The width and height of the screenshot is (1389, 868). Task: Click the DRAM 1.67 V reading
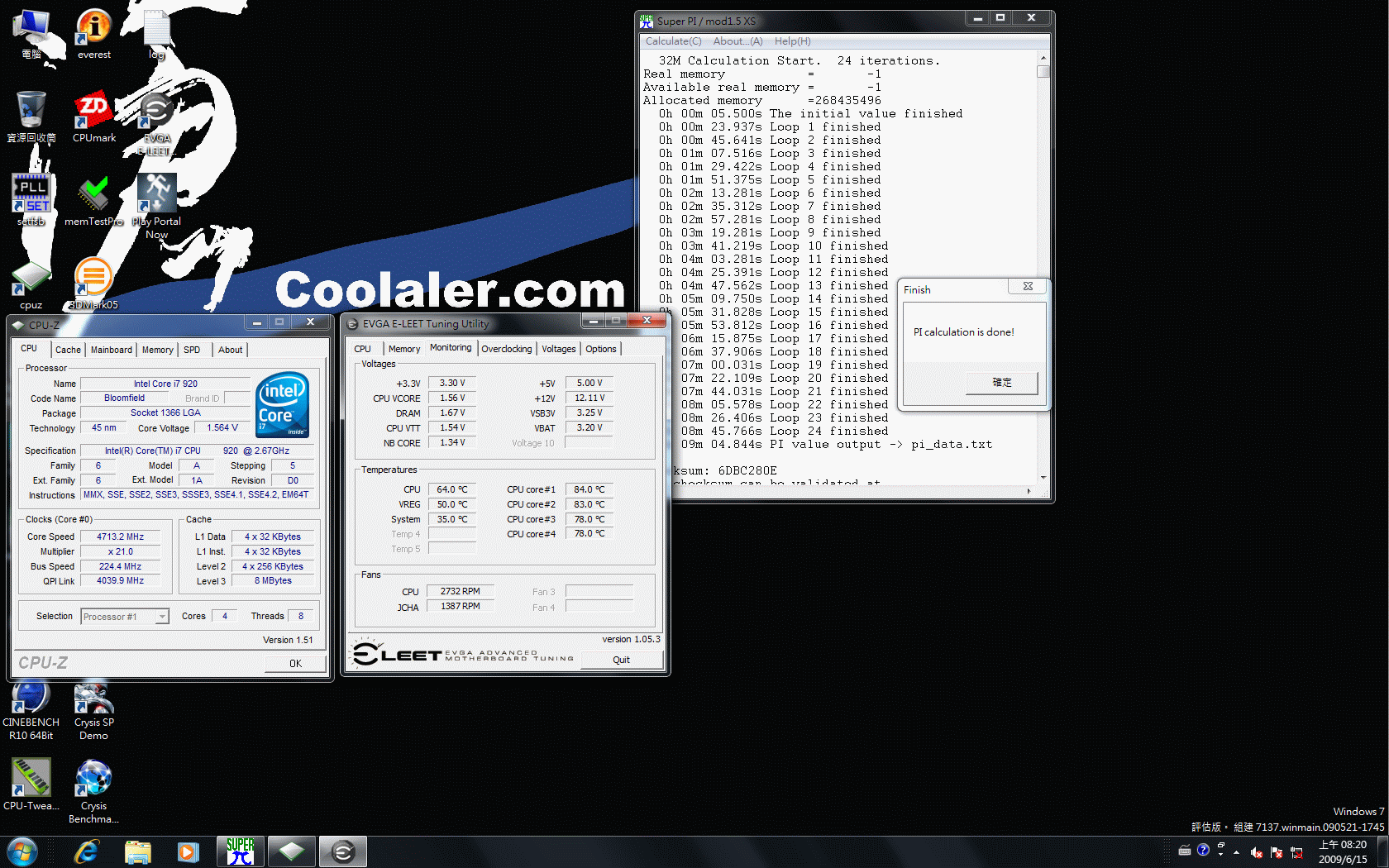452,413
